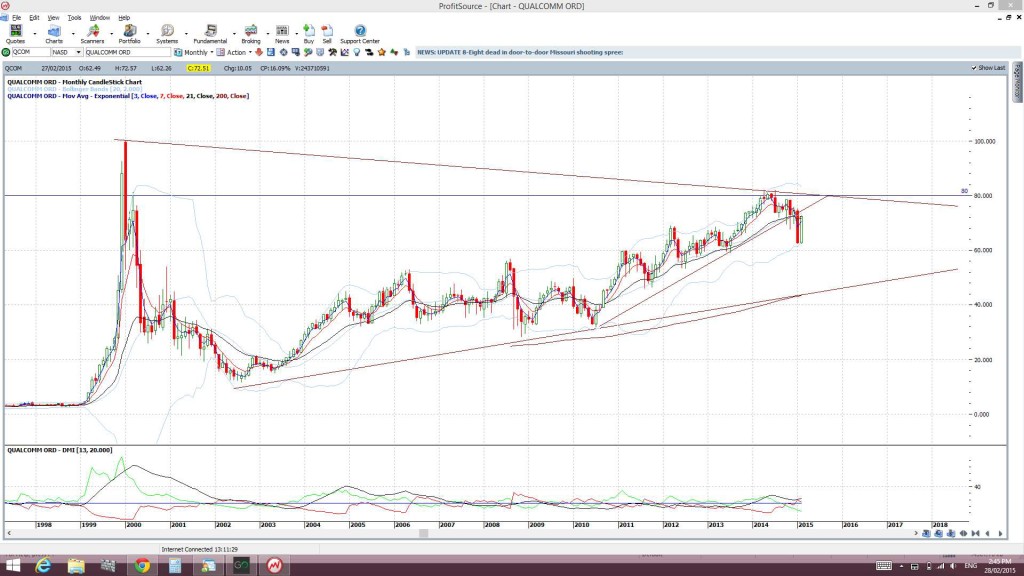Open Chrome from the taskbar
Screen dimensions: 1024x576
142,566
